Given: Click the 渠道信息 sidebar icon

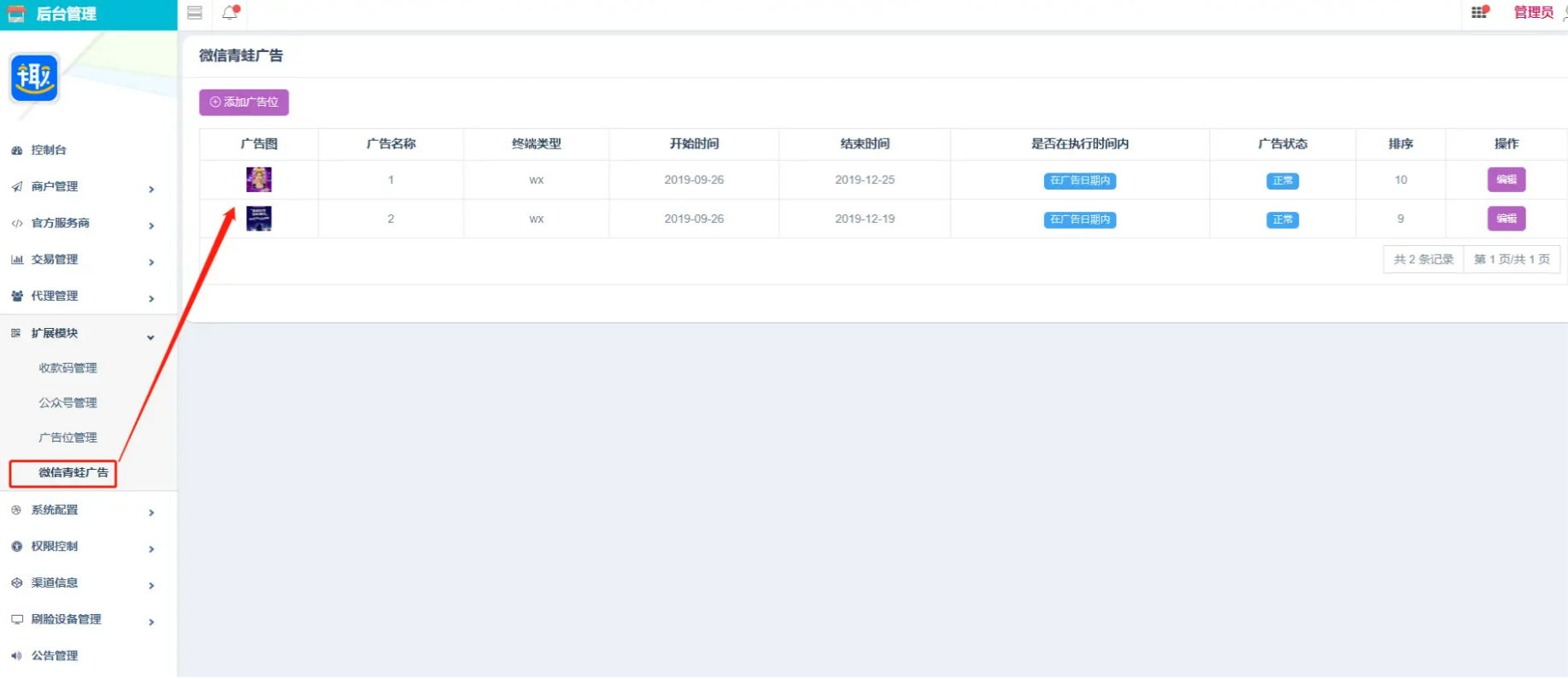Looking at the screenshot, I should (x=16, y=582).
